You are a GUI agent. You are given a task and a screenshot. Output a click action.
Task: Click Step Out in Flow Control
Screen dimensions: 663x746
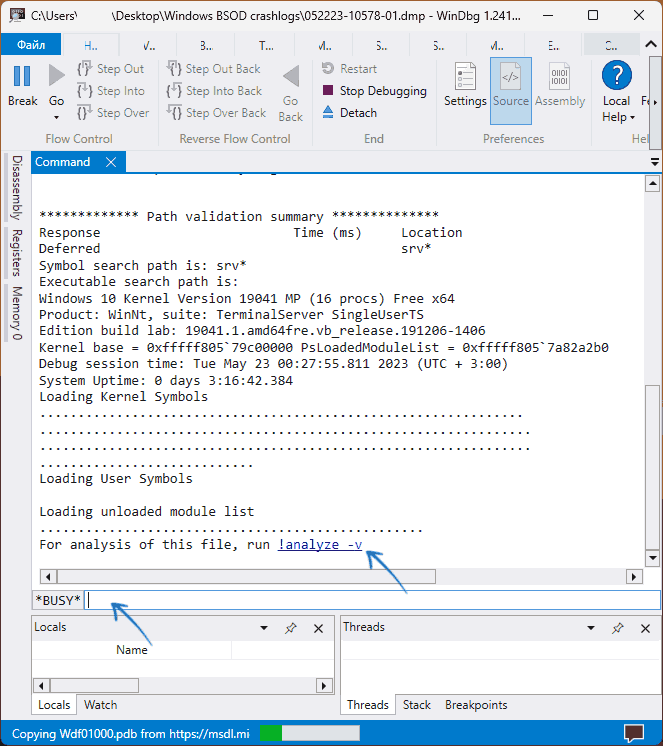click(110, 69)
